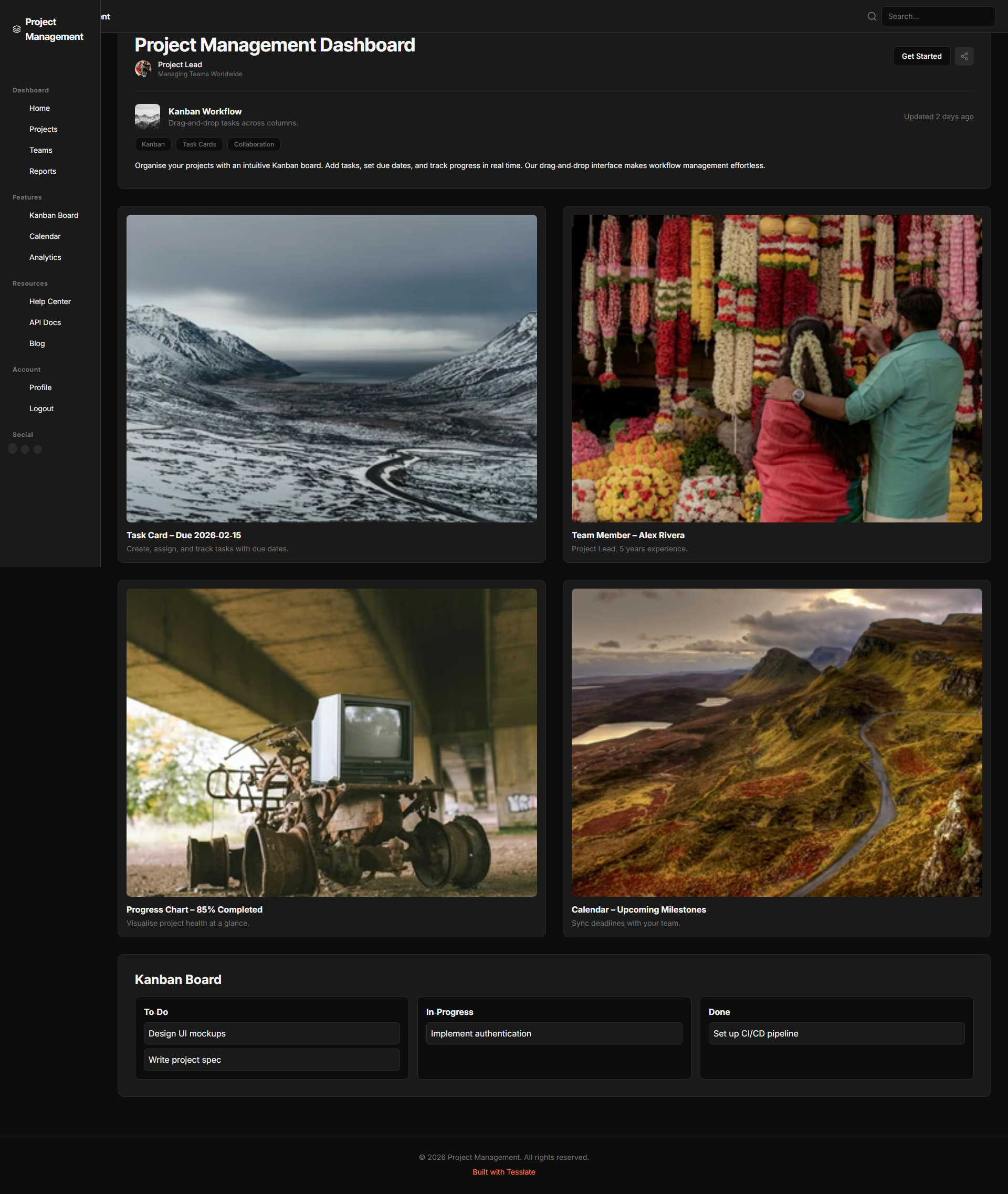Image resolution: width=1008 pixels, height=1194 pixels.
Task: Select the Design UI mockups card
Action: point(271,1033)
